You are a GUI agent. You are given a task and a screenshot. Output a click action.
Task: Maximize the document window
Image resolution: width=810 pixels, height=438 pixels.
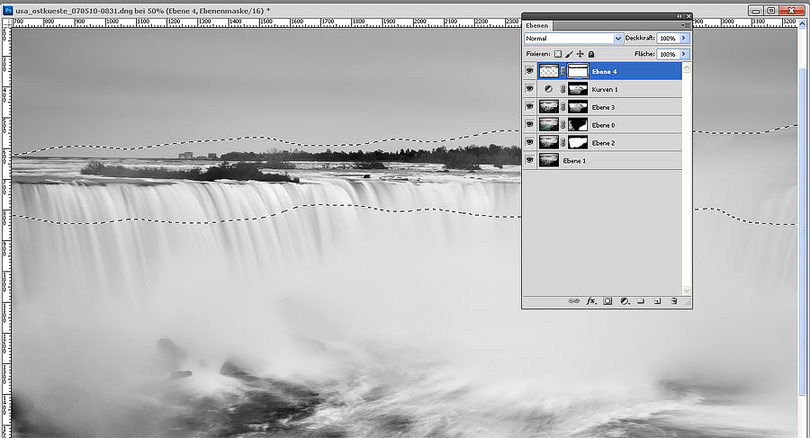pos(771,10)
